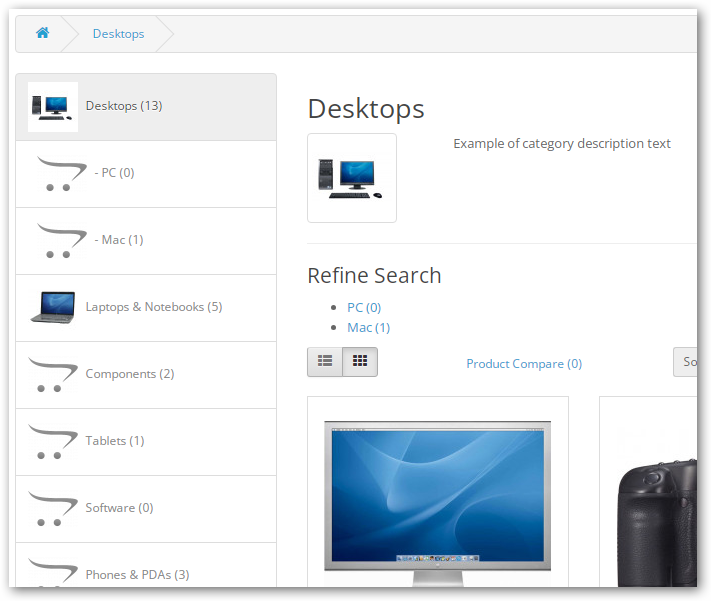Click the Desktops page heading
Viewport: 711px width, 601px height.
(x=366, y=109)
